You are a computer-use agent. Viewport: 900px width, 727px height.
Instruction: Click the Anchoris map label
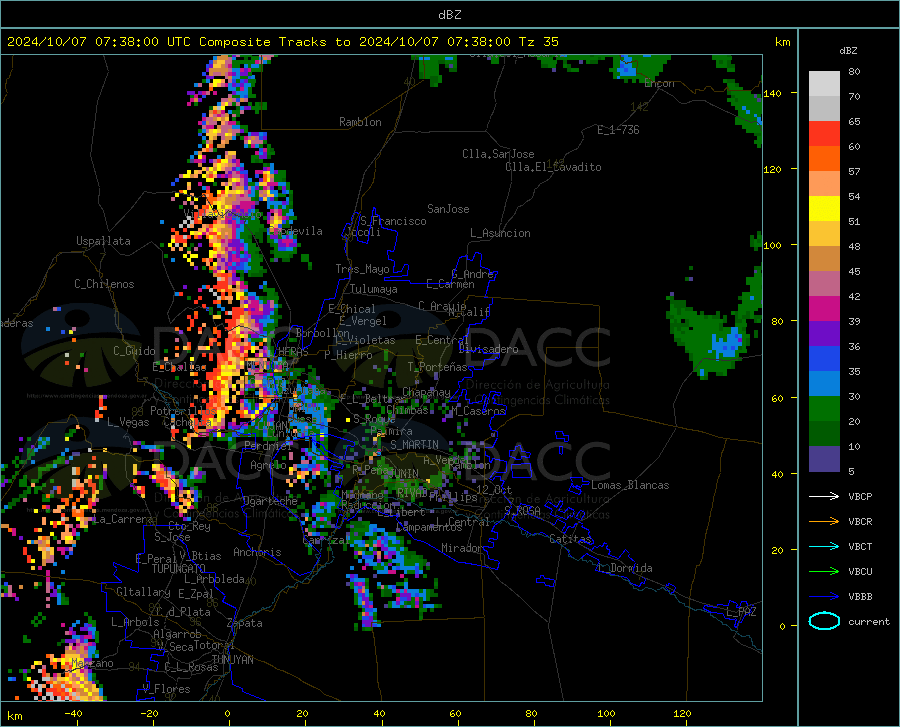(257, 552)
